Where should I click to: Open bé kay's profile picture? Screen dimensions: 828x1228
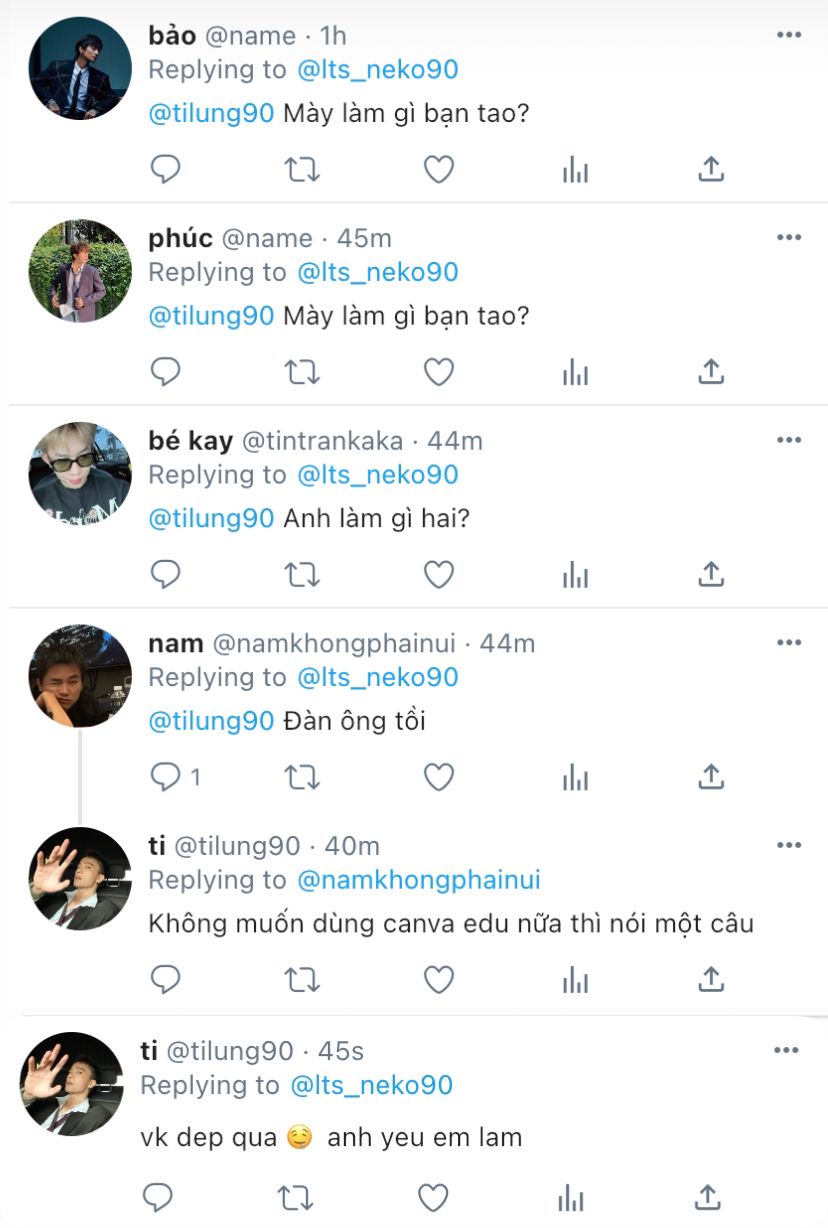click(80, 474)
